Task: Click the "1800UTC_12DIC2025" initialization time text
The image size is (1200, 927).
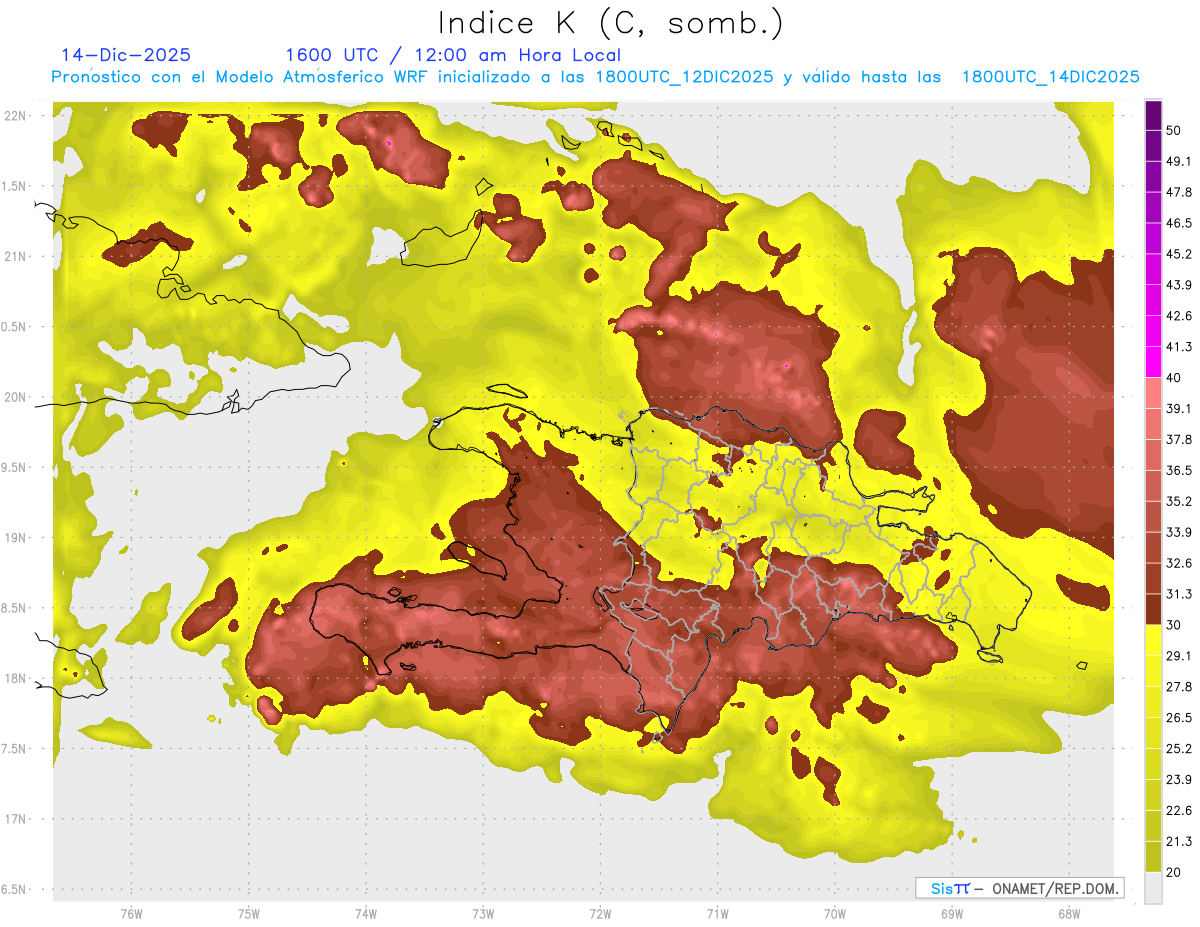Action: pos(683,77)
